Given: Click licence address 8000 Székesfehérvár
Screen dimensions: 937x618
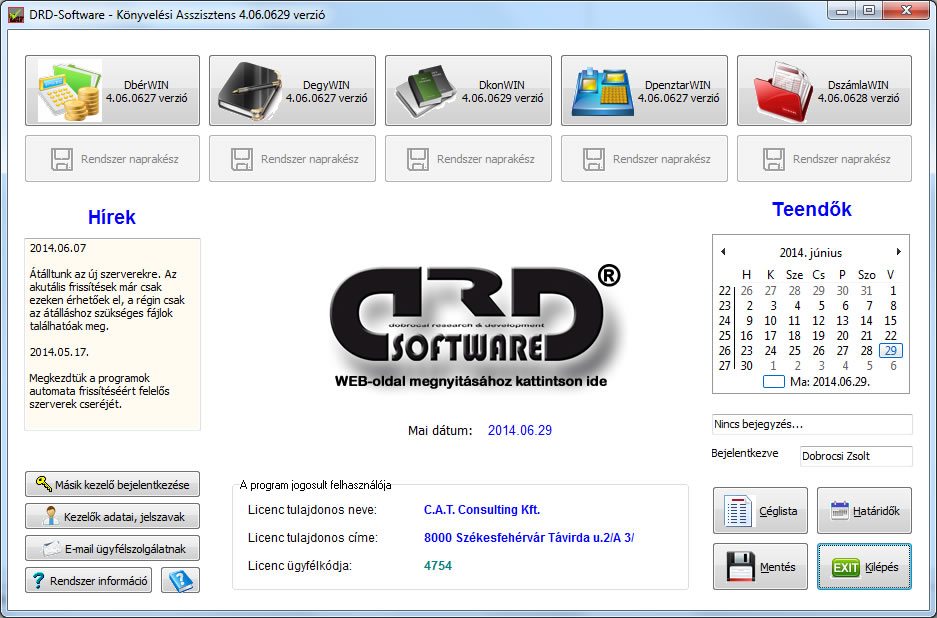Looking at the screenshot, I should [529, 538].
